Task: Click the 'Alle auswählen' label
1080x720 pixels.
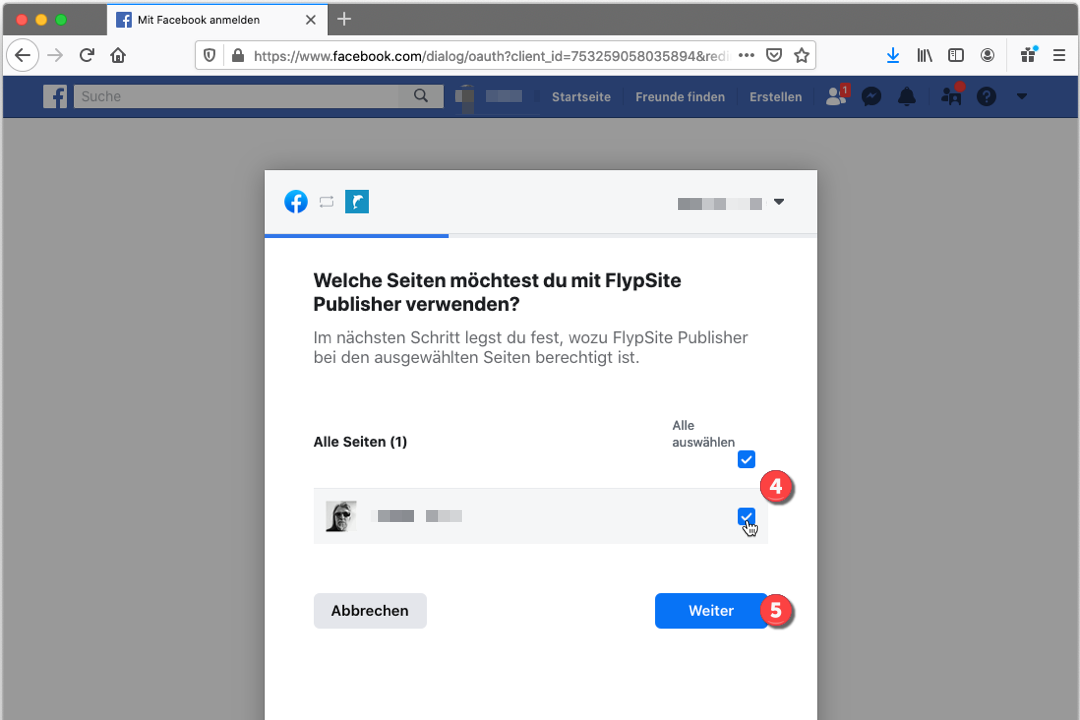Action: [x=703, y=433]
